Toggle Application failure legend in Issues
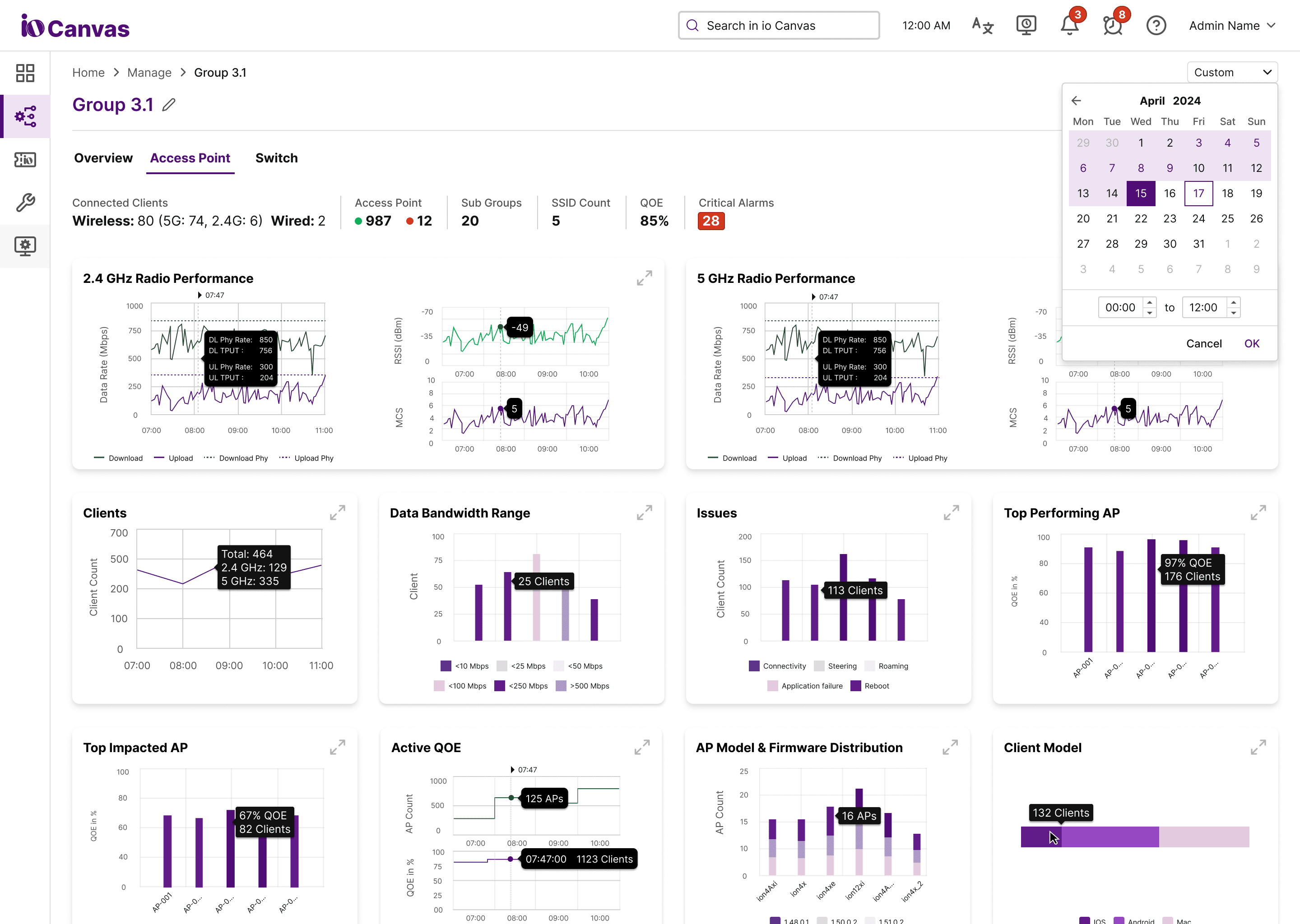The height and width of the screenshot is (924, 1300). click(x=805, y=686)
